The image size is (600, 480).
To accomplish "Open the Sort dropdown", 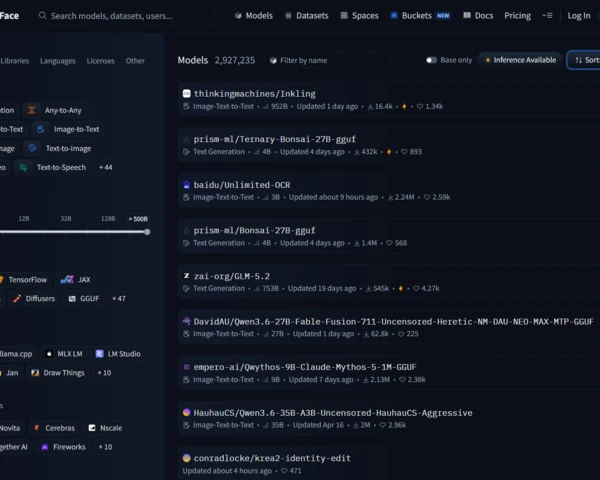I will [584, 60].
